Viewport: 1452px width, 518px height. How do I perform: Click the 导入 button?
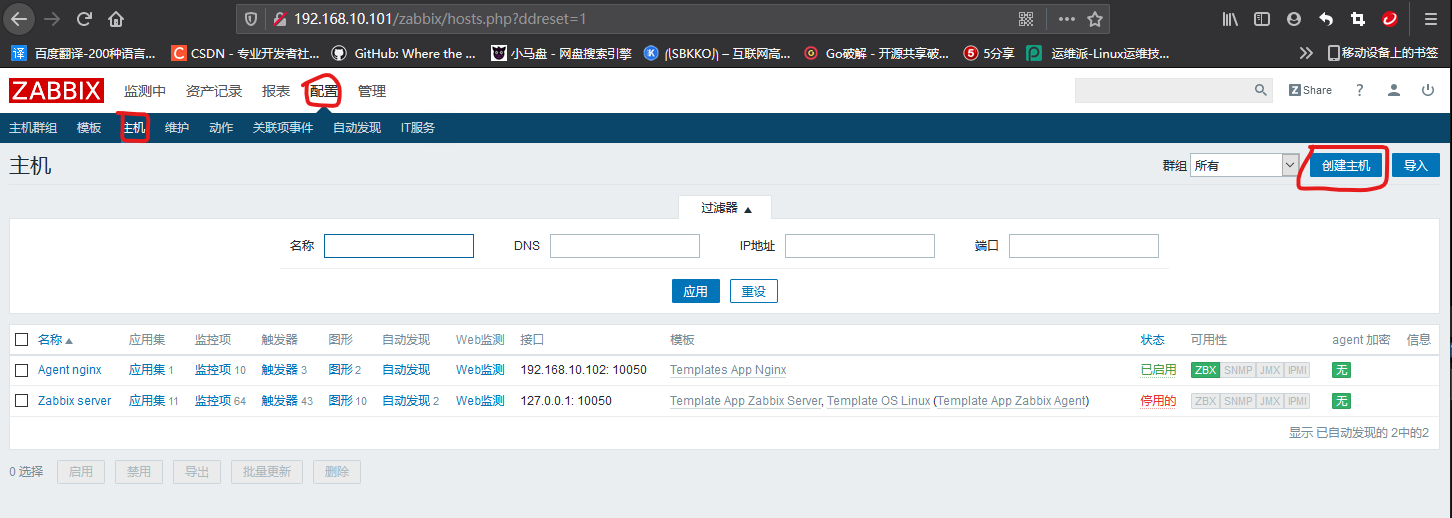pyautogui.click(x=1416, y=166)
